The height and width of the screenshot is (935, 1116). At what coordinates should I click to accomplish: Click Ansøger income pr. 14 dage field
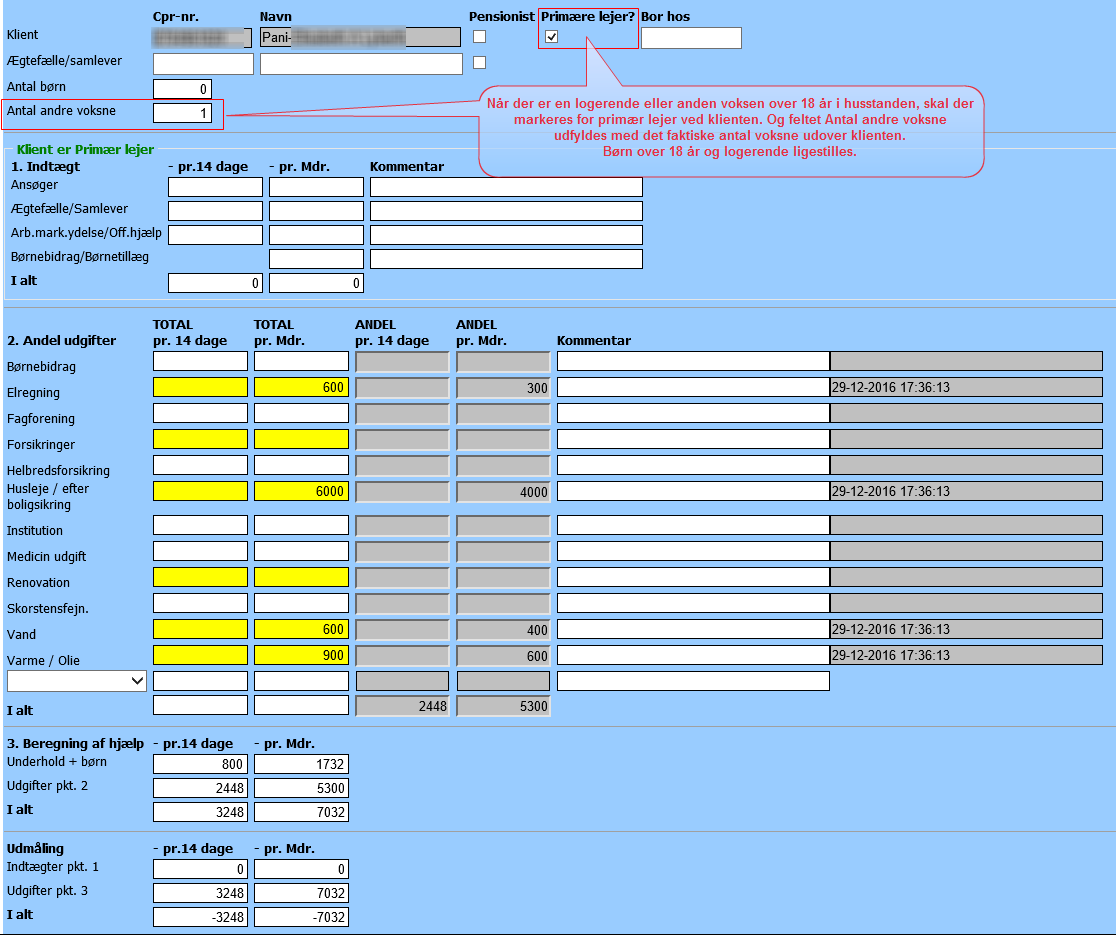tap(216, 187)
